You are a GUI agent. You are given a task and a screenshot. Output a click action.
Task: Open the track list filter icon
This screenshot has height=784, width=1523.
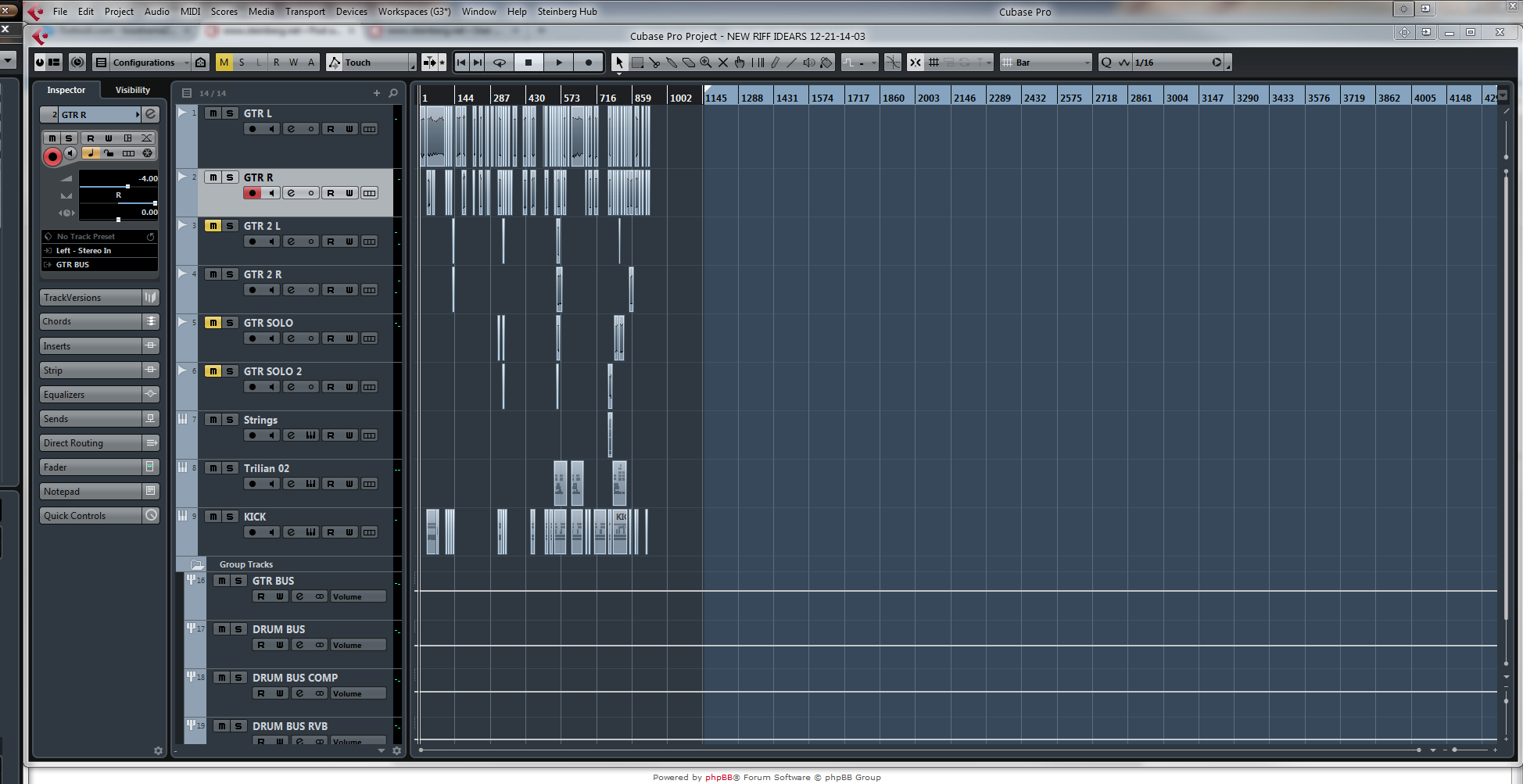click(x=187, y=93)
